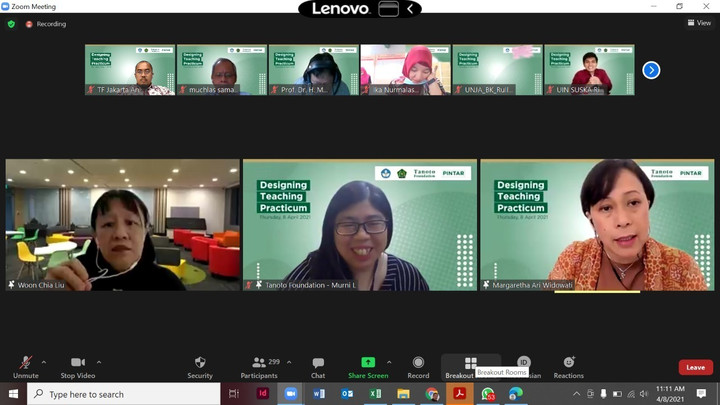Open the Chat panel
720x405 pixels.
click(318, 366)
